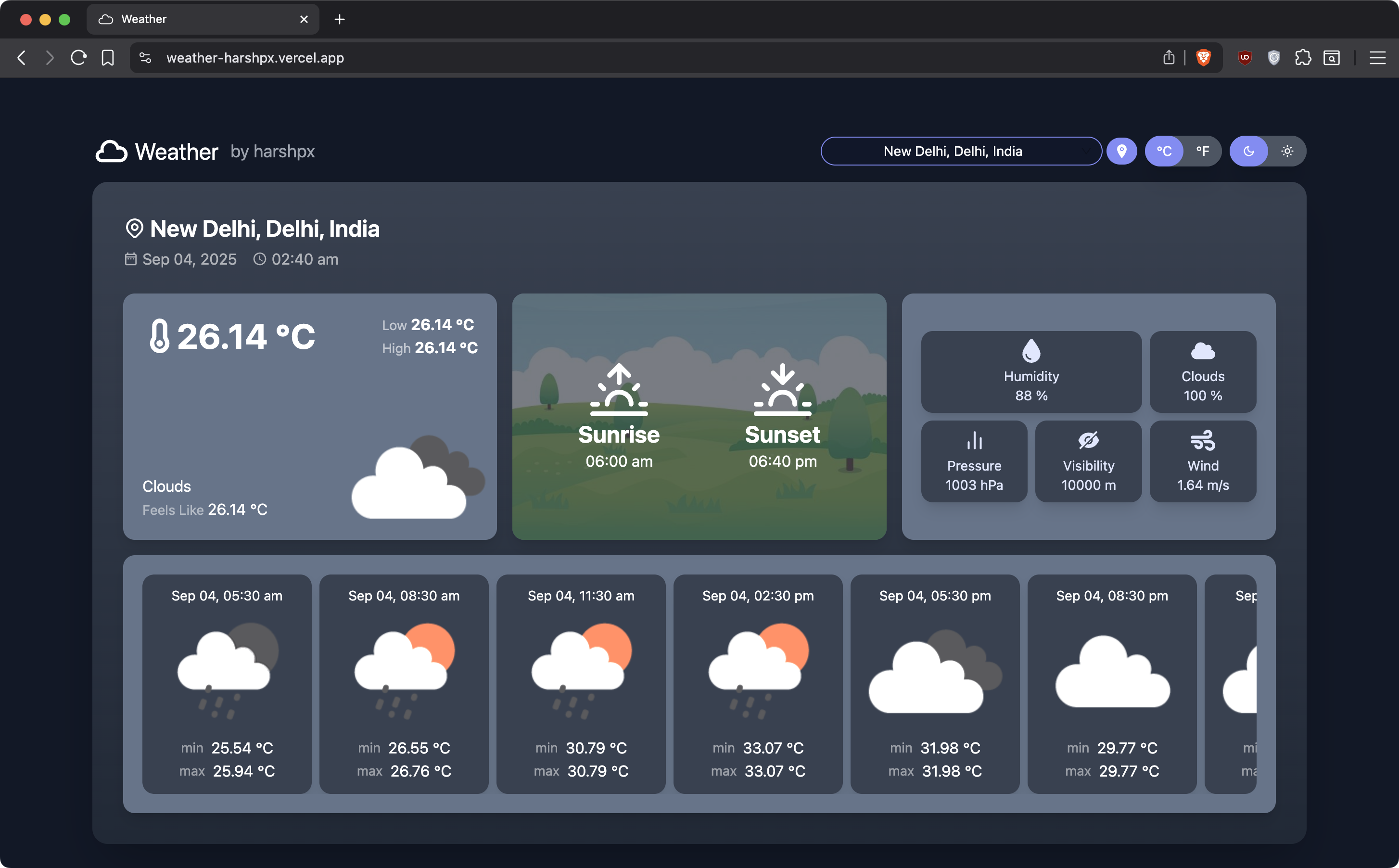Click the Humidity droplet icon
The image size is (1399, 868).
(x=1030, y=351)
